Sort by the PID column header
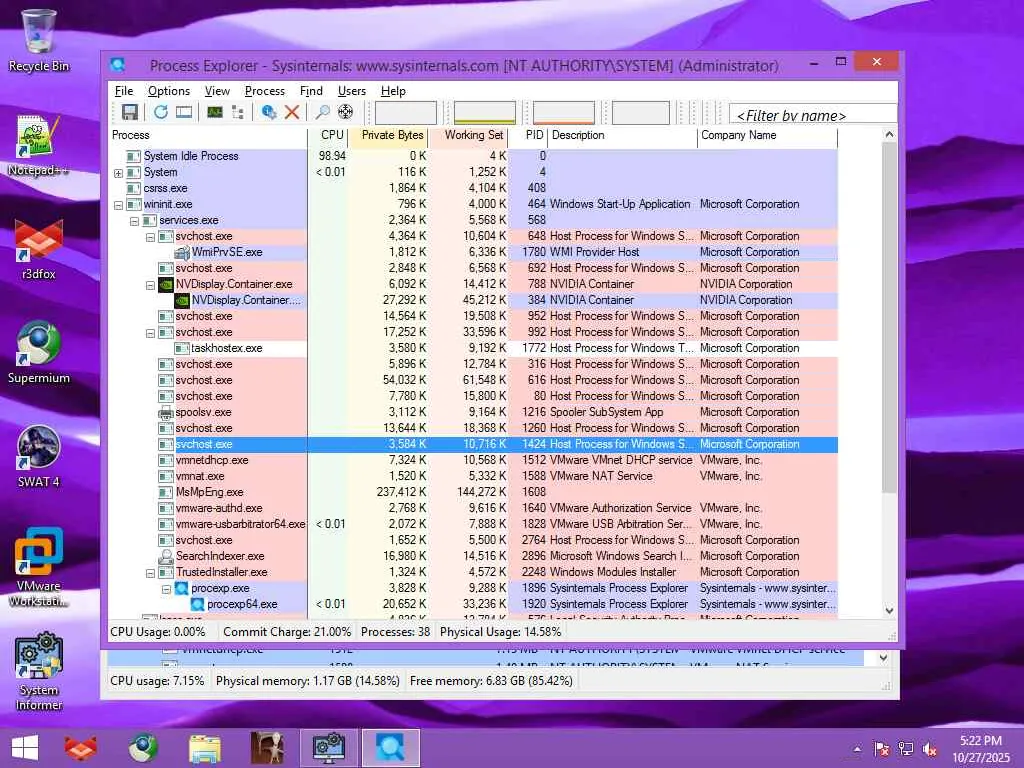Image resolution: width=1024 pixels, height=768 pixels. click(528, 135)
